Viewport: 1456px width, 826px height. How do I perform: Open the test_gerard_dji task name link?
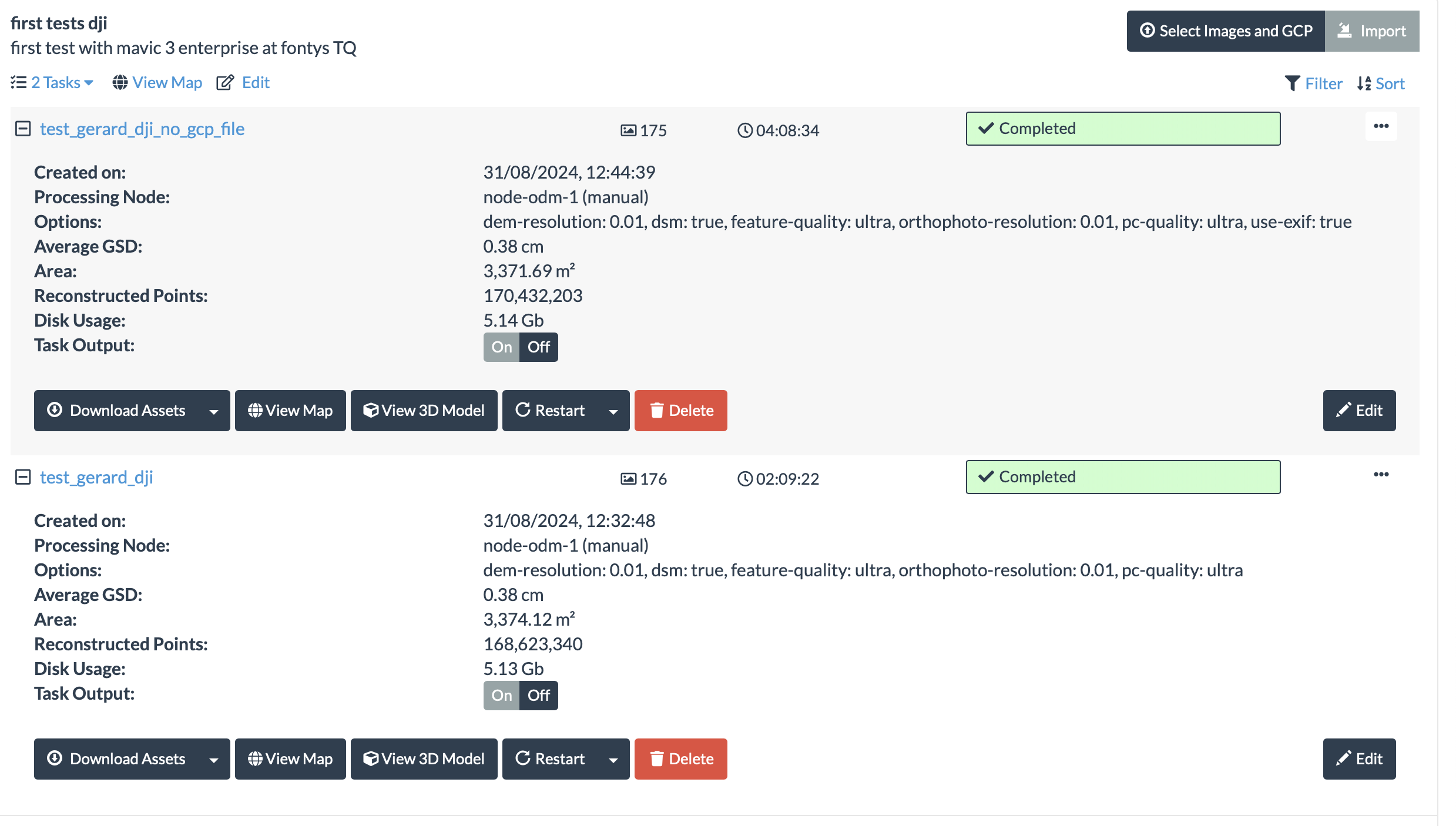point(96,477)
